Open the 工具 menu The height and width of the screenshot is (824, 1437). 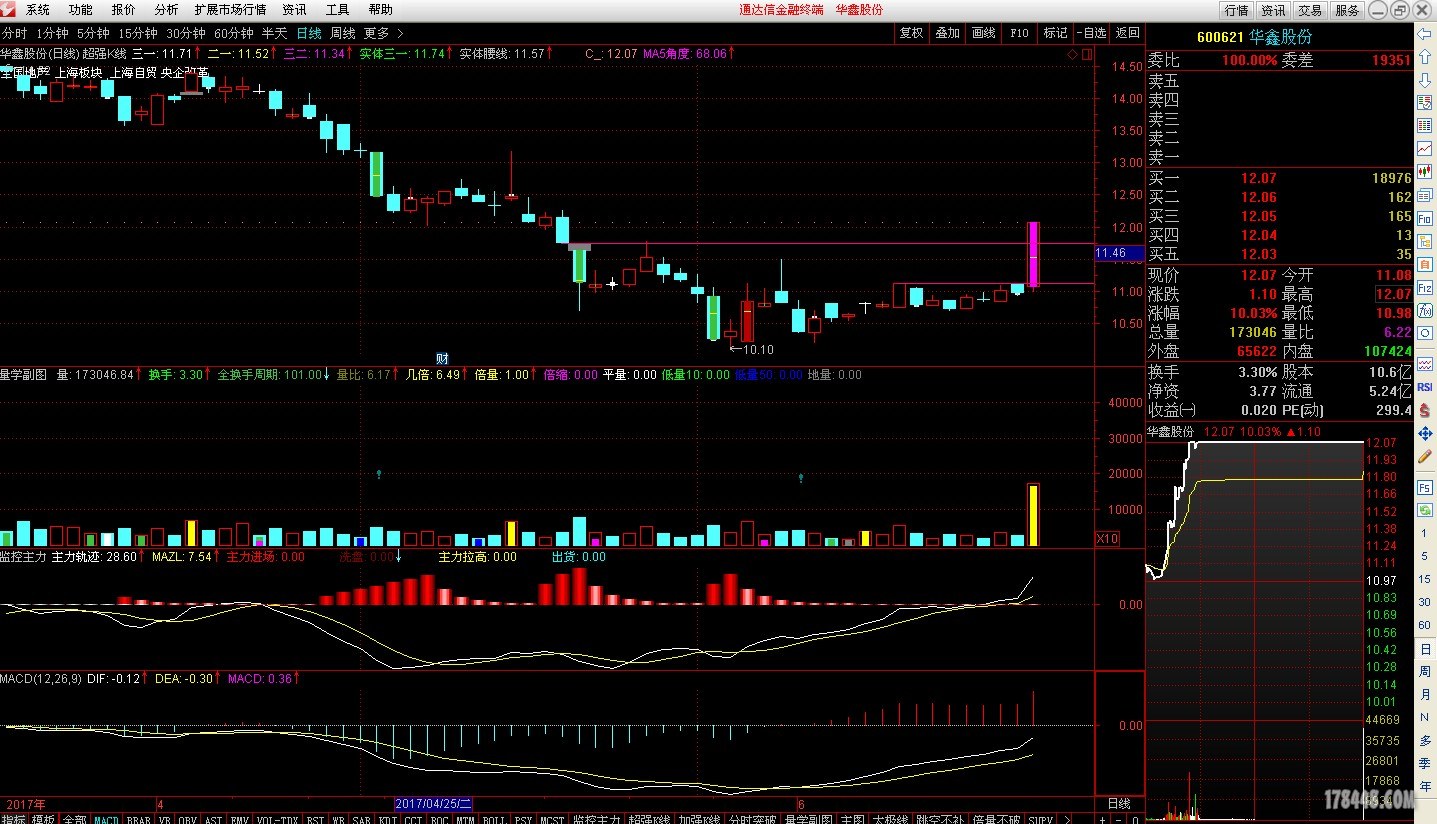[338, 10]
